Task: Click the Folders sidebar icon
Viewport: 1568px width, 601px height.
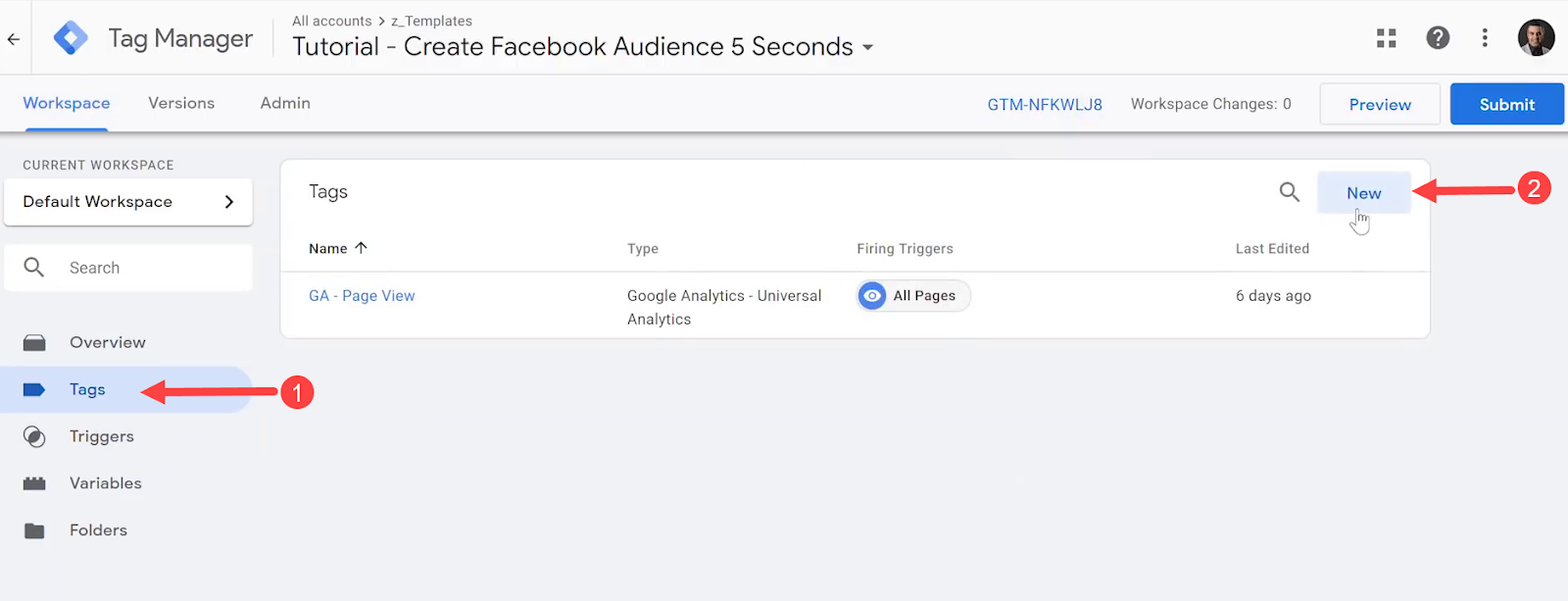Action: click(34, 530)
